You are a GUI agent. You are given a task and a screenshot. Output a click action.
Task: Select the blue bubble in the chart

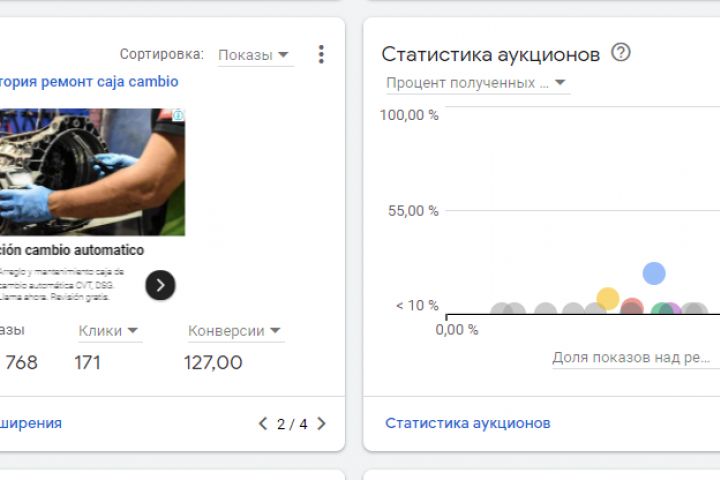[x=654, y=273]
